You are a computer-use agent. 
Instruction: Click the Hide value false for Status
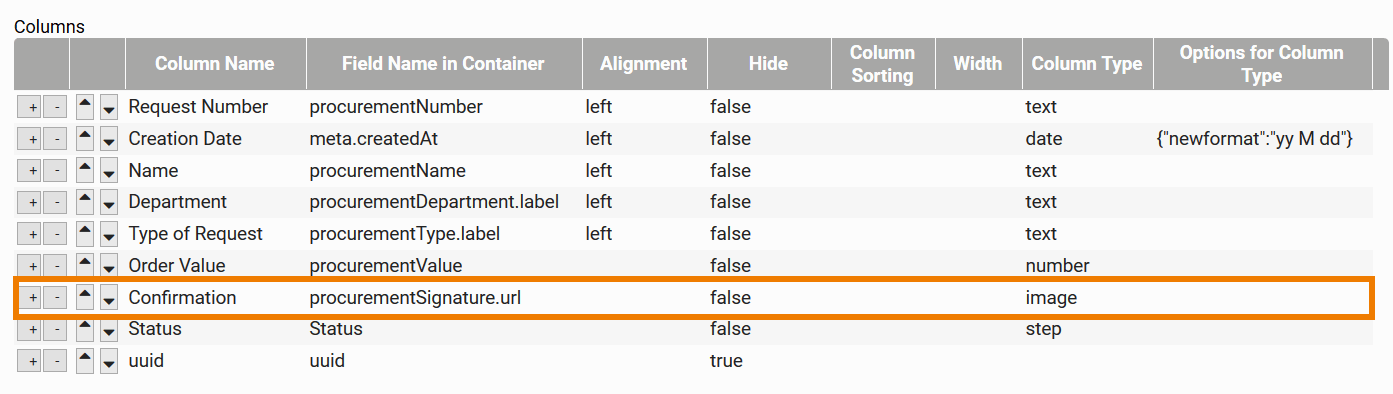[730, 329]
